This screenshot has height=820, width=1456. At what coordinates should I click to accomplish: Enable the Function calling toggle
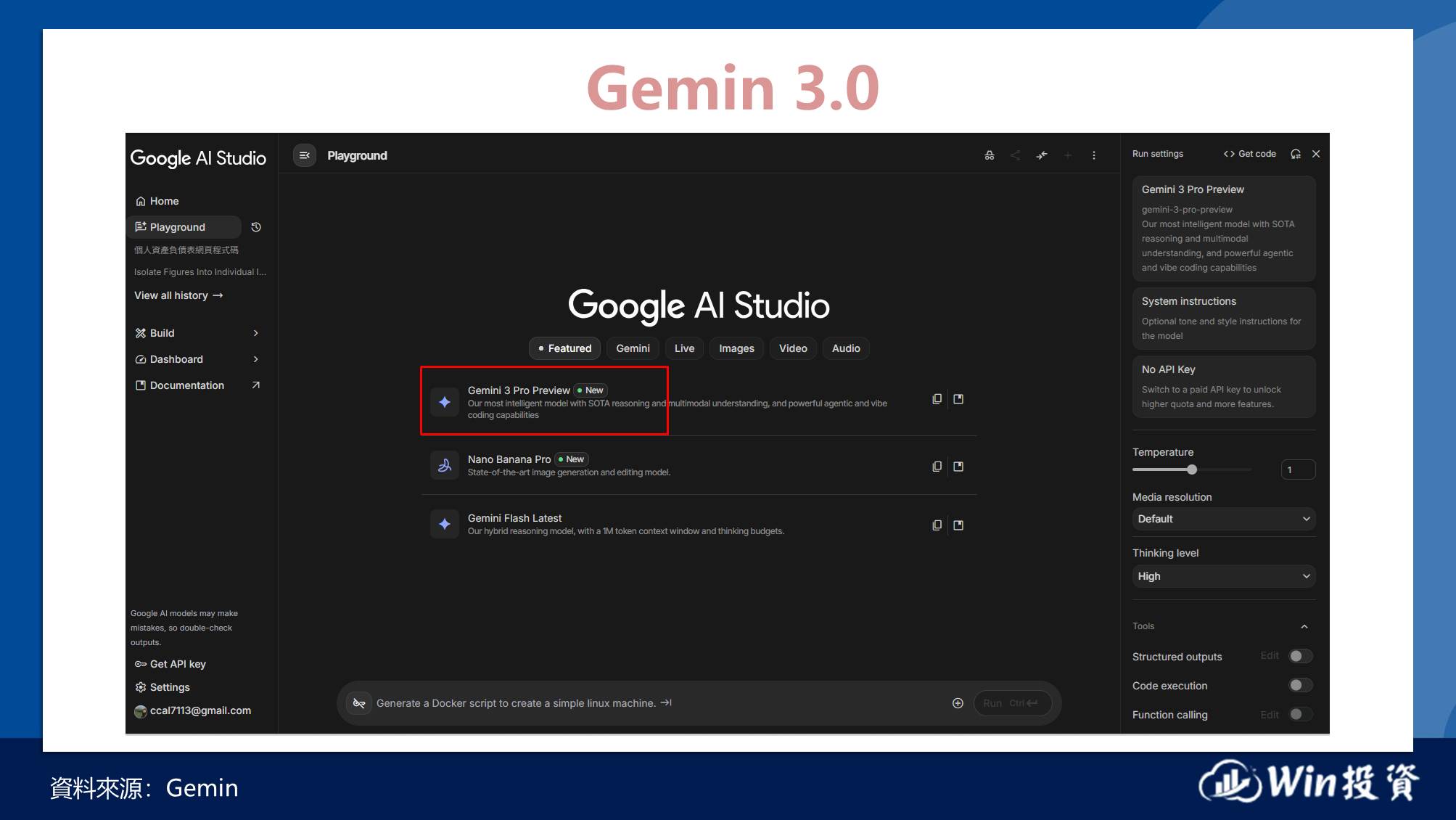[1300, 714]
